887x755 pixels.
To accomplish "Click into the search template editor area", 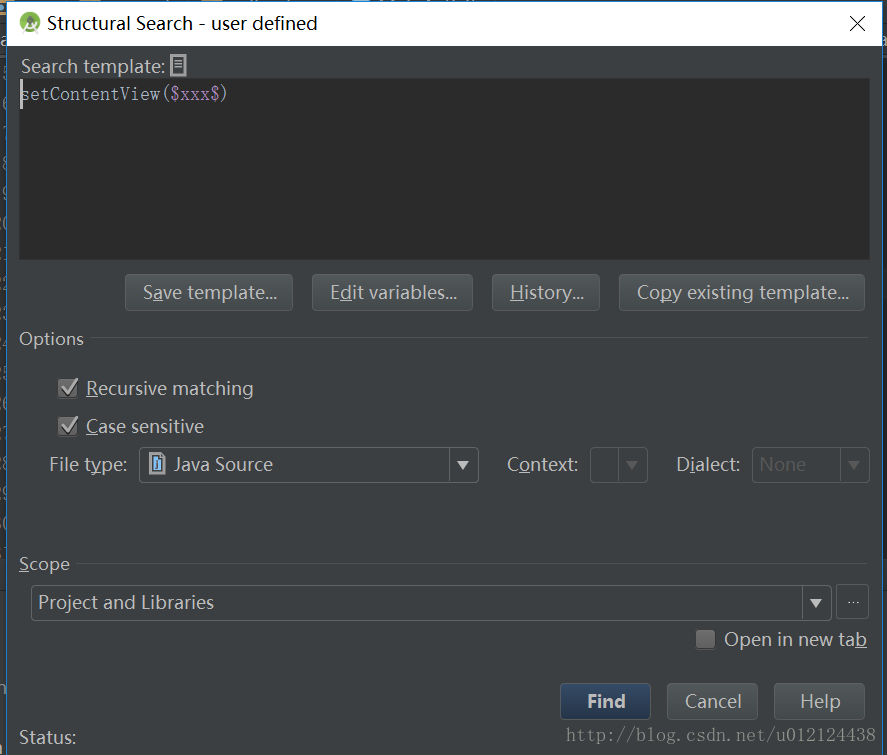I will [x=444, y=169].
